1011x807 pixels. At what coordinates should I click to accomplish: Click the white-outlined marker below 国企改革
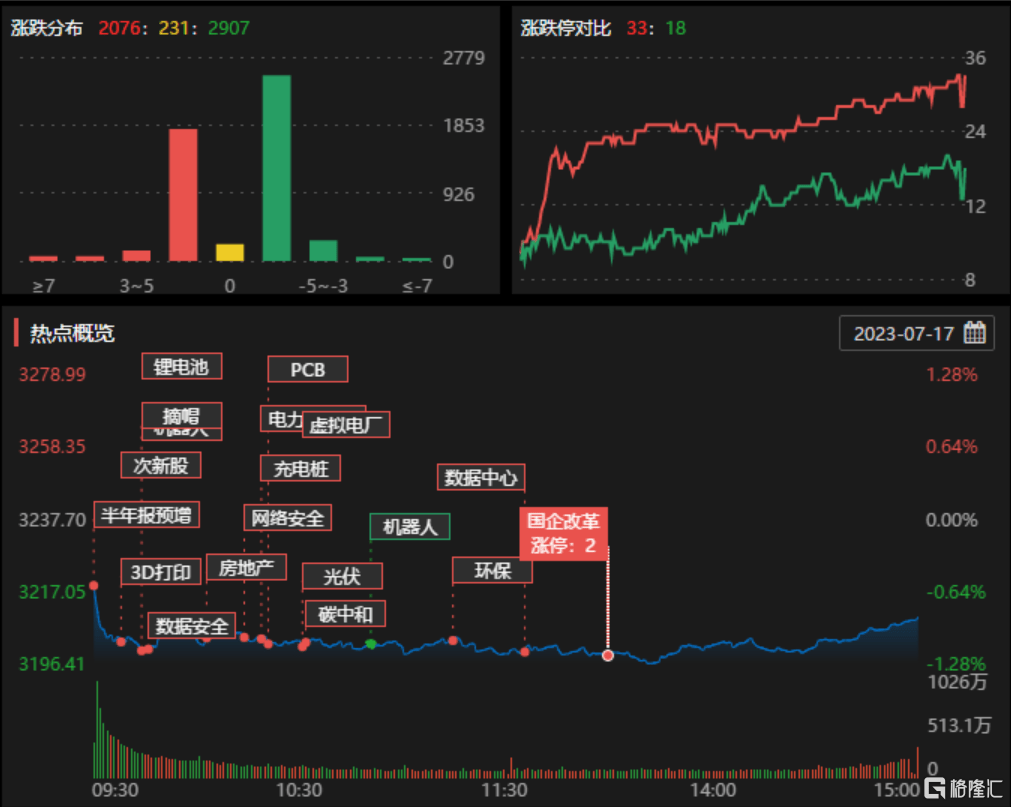608,655
